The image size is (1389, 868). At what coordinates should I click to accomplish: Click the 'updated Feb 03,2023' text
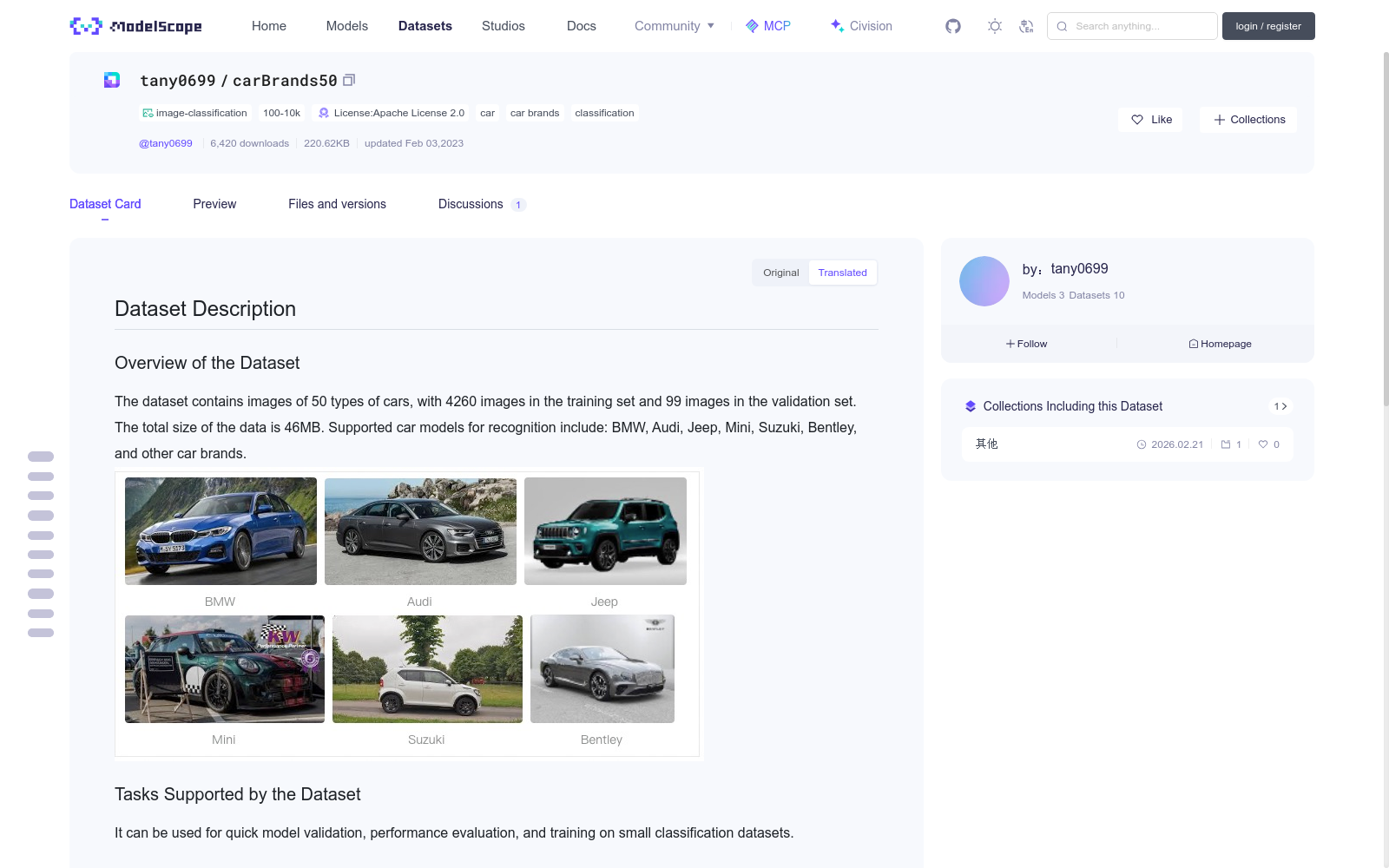coord(414,143)
